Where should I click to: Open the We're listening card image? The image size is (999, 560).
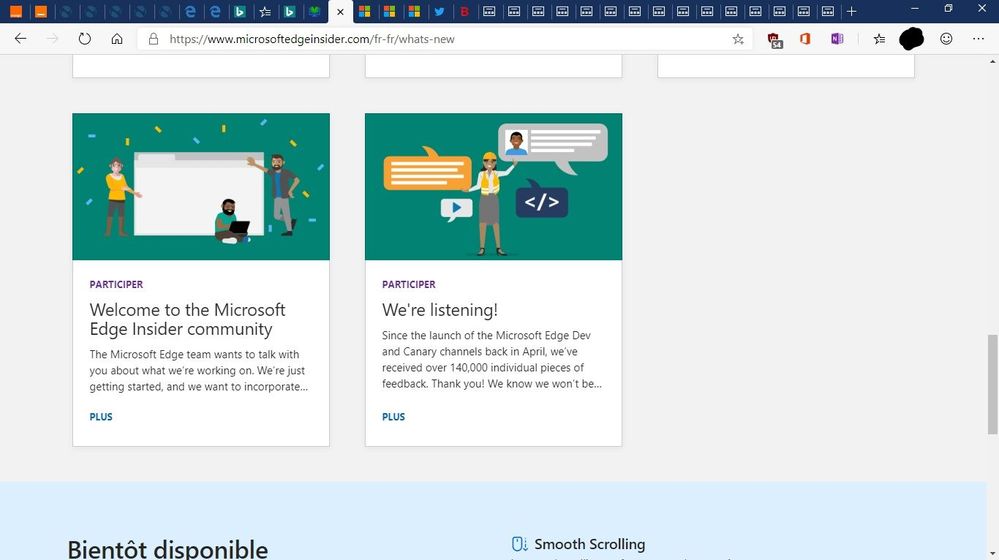493,187
